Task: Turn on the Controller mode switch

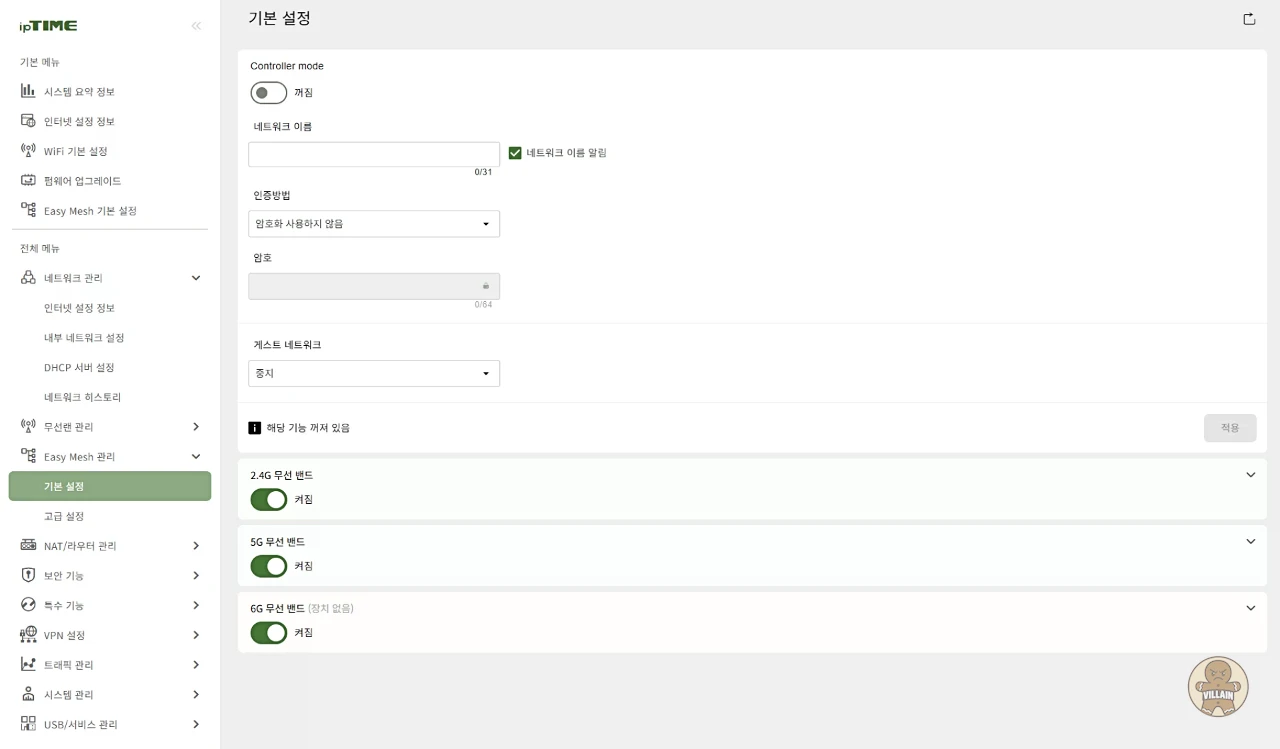Action: click(x=269, y=93)
